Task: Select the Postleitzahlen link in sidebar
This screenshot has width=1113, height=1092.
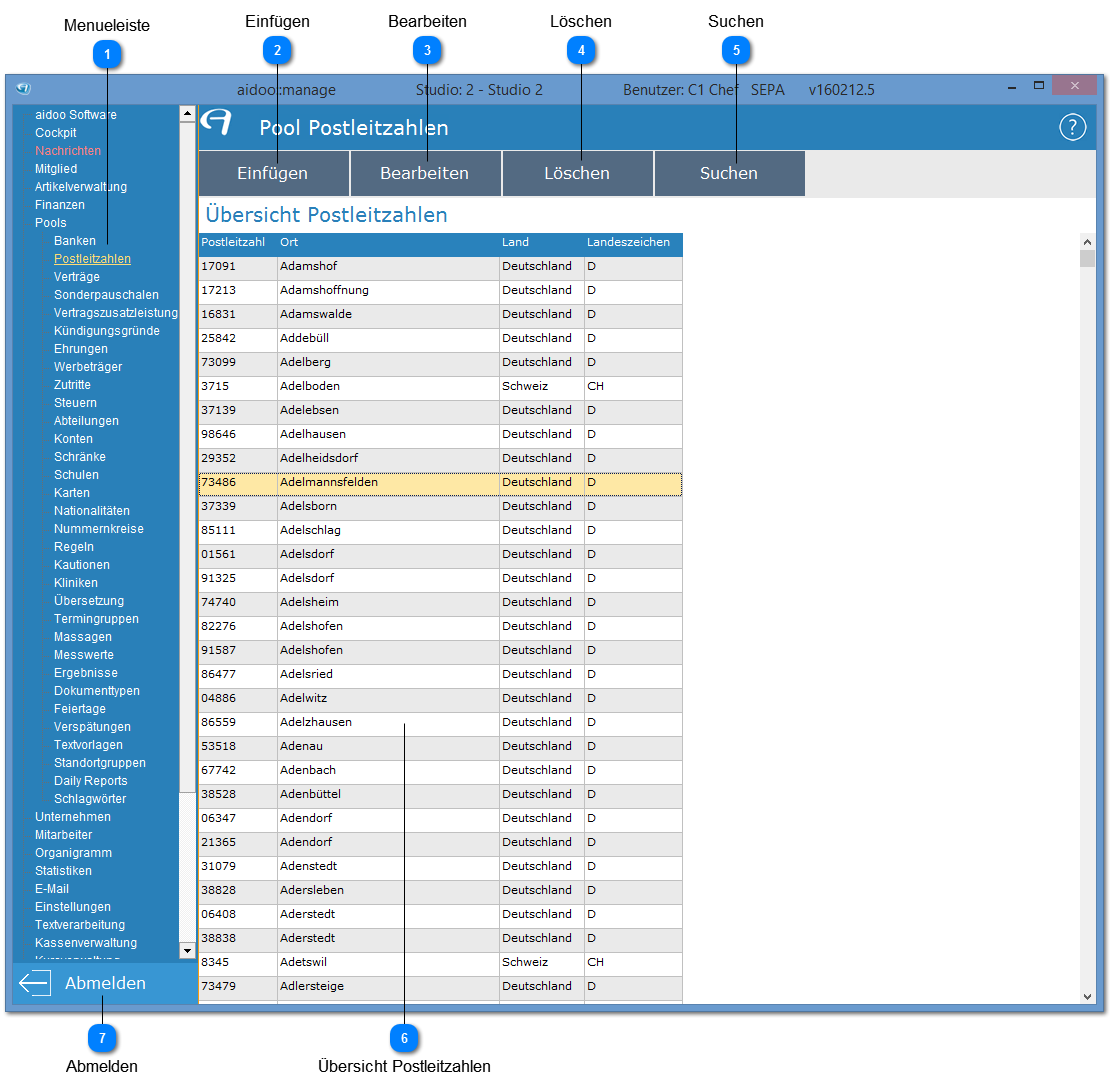Action: pyautogui.click(x=92, y=258)
